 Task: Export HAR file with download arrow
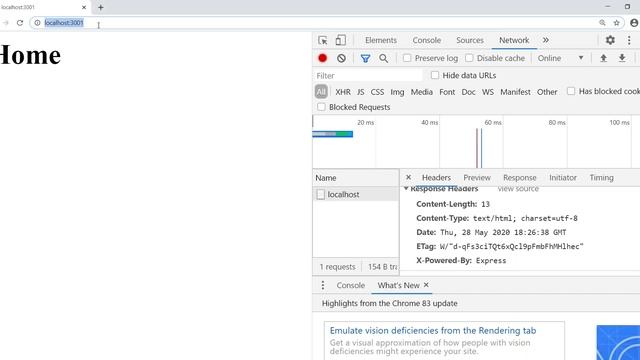[x=622, y=58]
